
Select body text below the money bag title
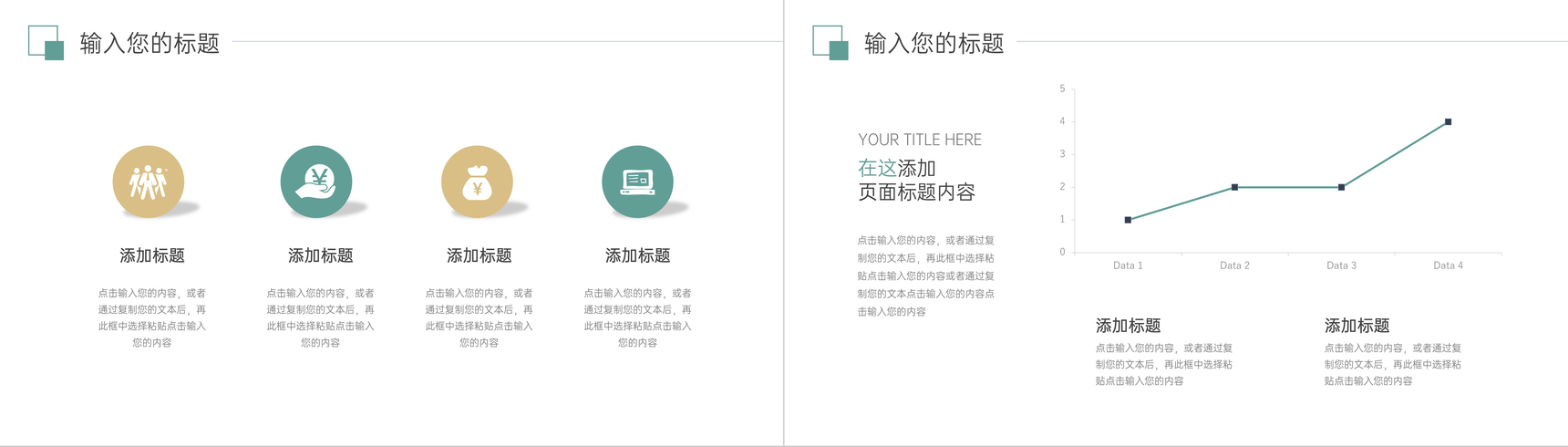(479, 317)
